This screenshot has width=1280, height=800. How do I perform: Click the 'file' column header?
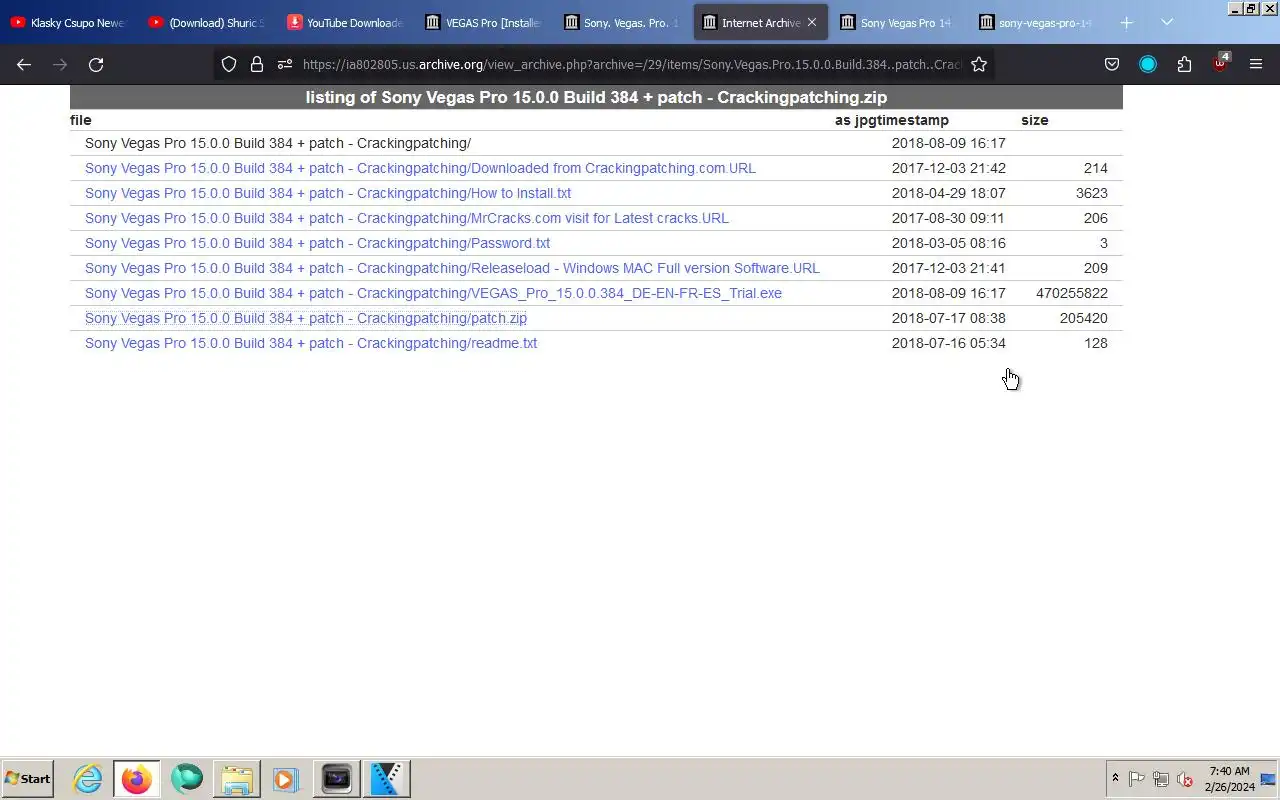point(81,120)
